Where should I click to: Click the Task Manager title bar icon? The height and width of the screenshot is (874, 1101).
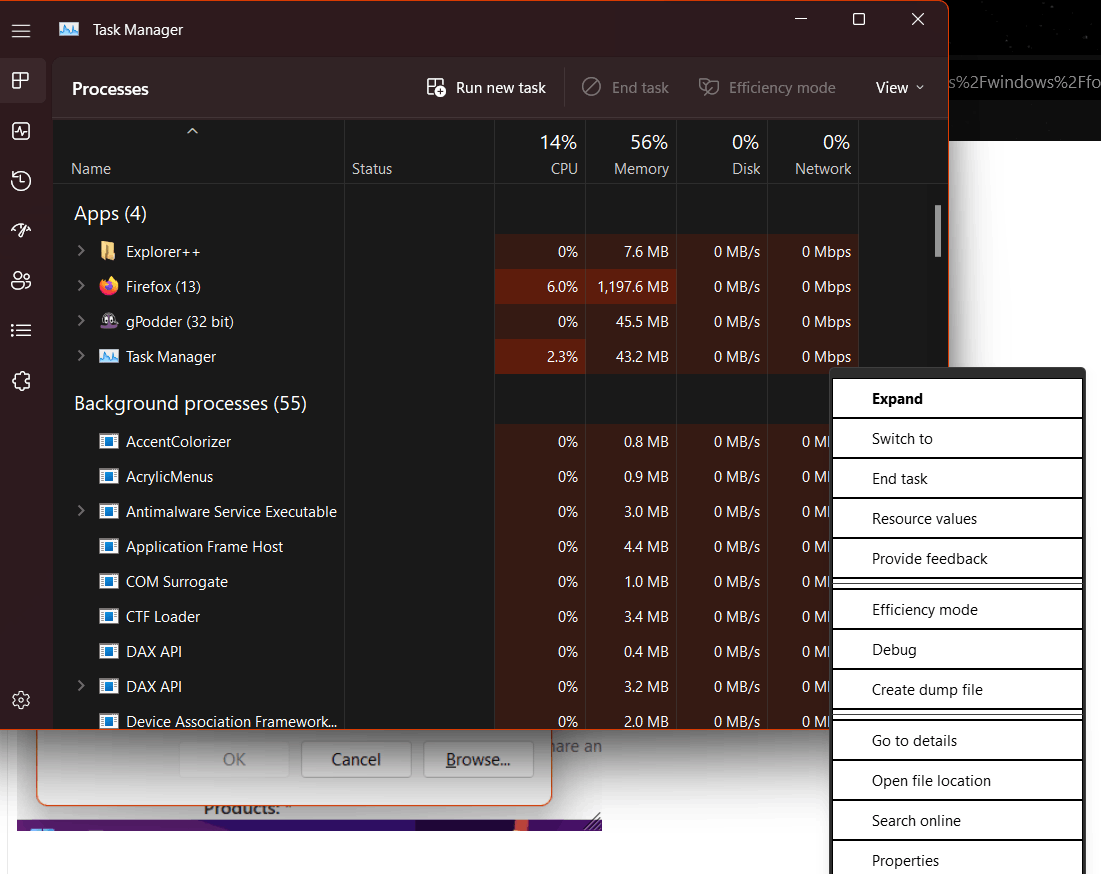69,29
